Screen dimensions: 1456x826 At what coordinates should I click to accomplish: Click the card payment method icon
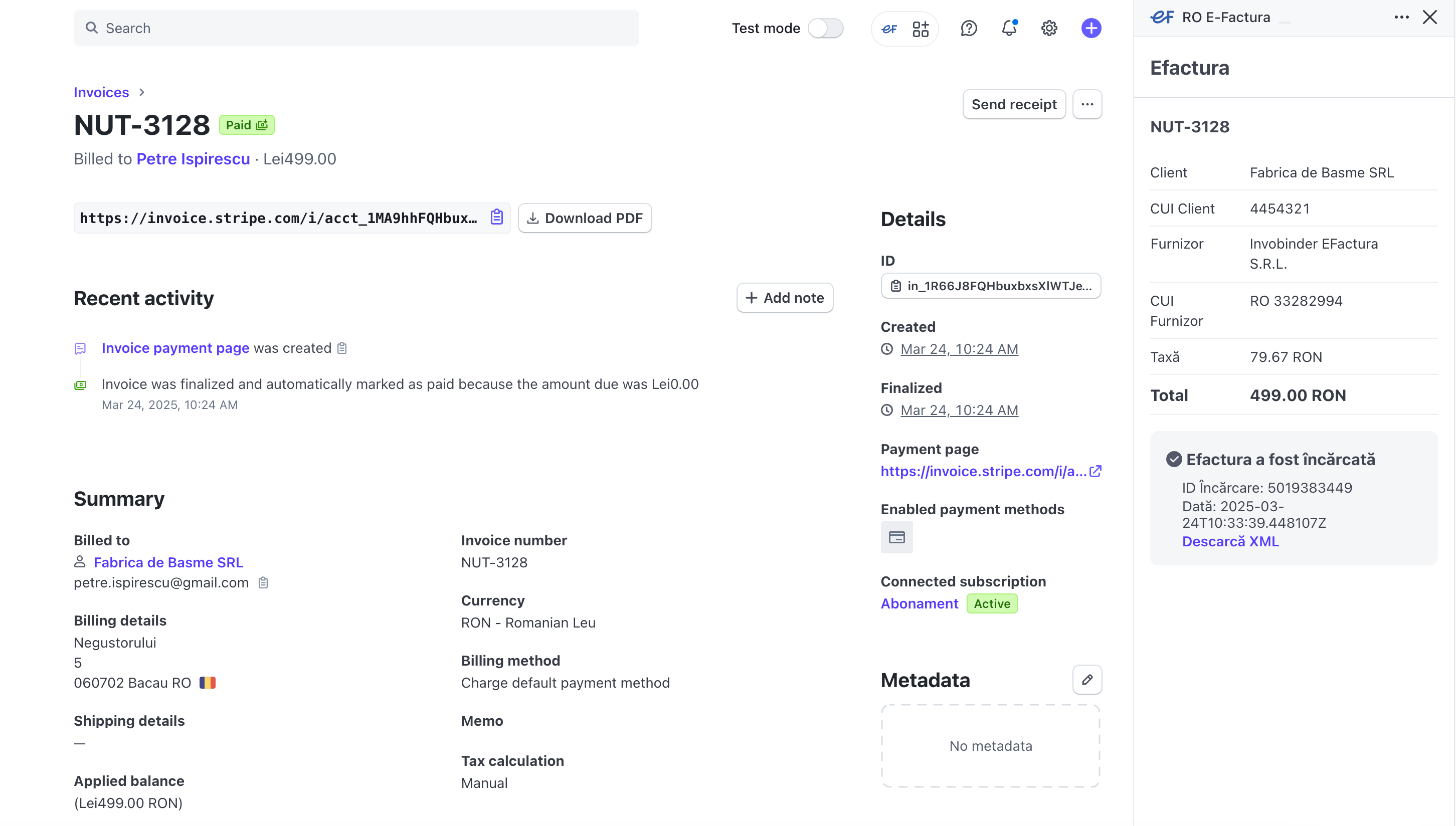coord(896,537)
